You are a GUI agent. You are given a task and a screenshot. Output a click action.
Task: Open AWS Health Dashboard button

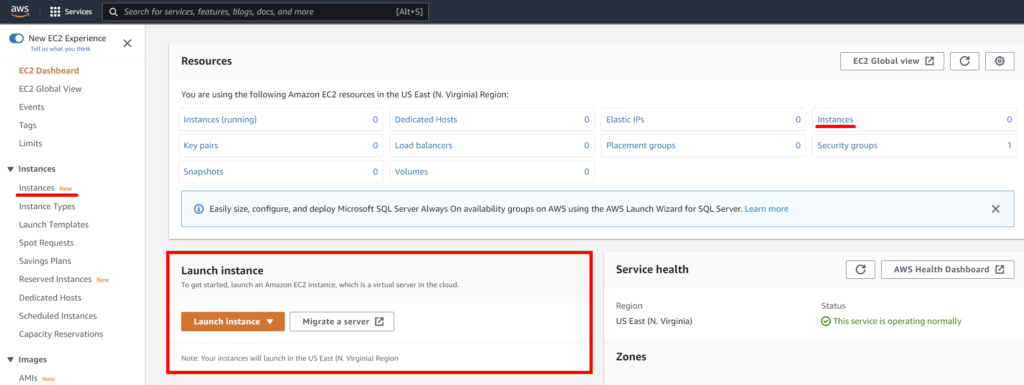point(948,270)
